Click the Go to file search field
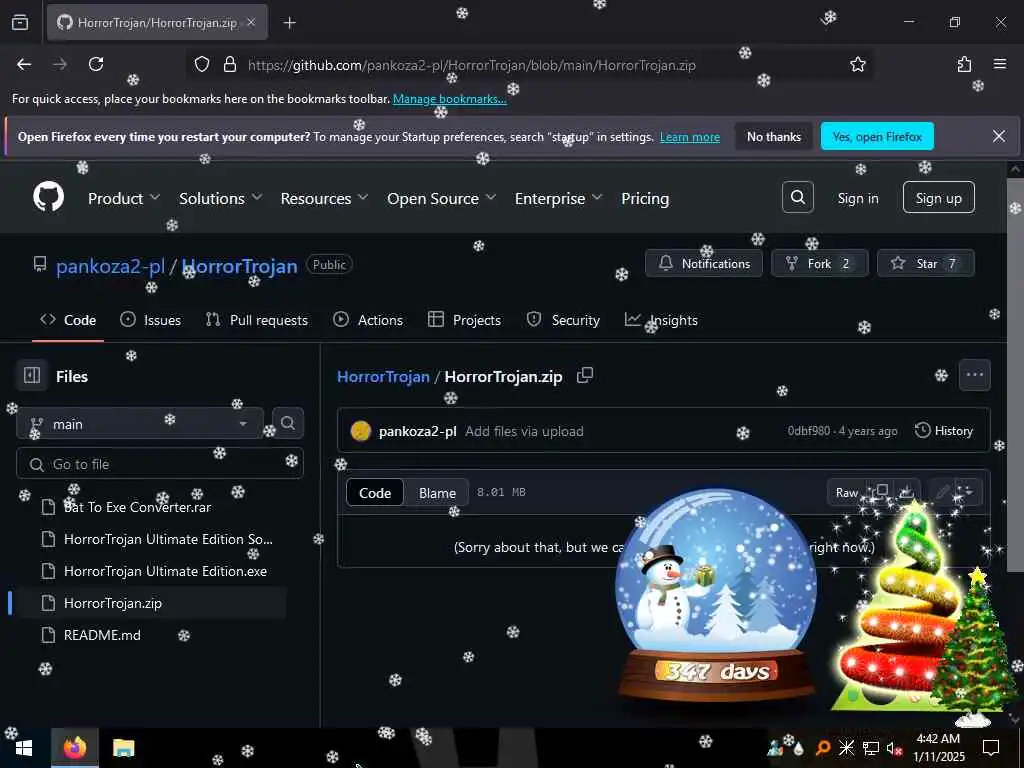The image size is (1024, 768). (x=160, y=464)
